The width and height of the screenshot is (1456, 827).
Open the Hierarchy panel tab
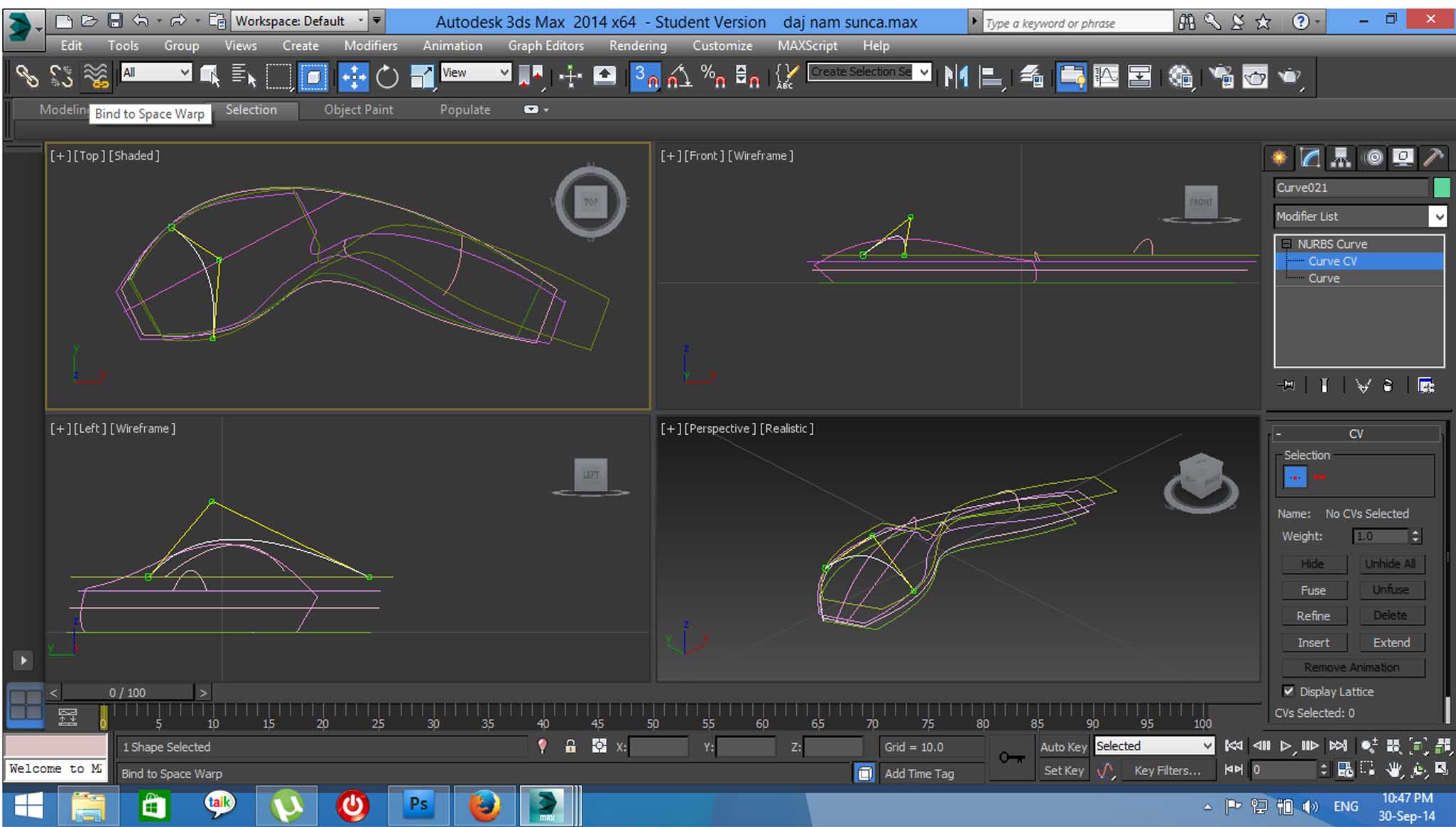pos(1341,158)
